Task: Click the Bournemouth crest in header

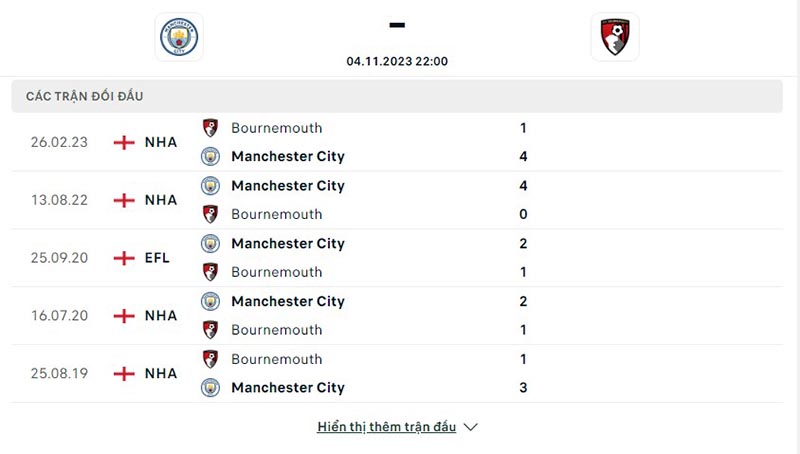Action: 614,37
